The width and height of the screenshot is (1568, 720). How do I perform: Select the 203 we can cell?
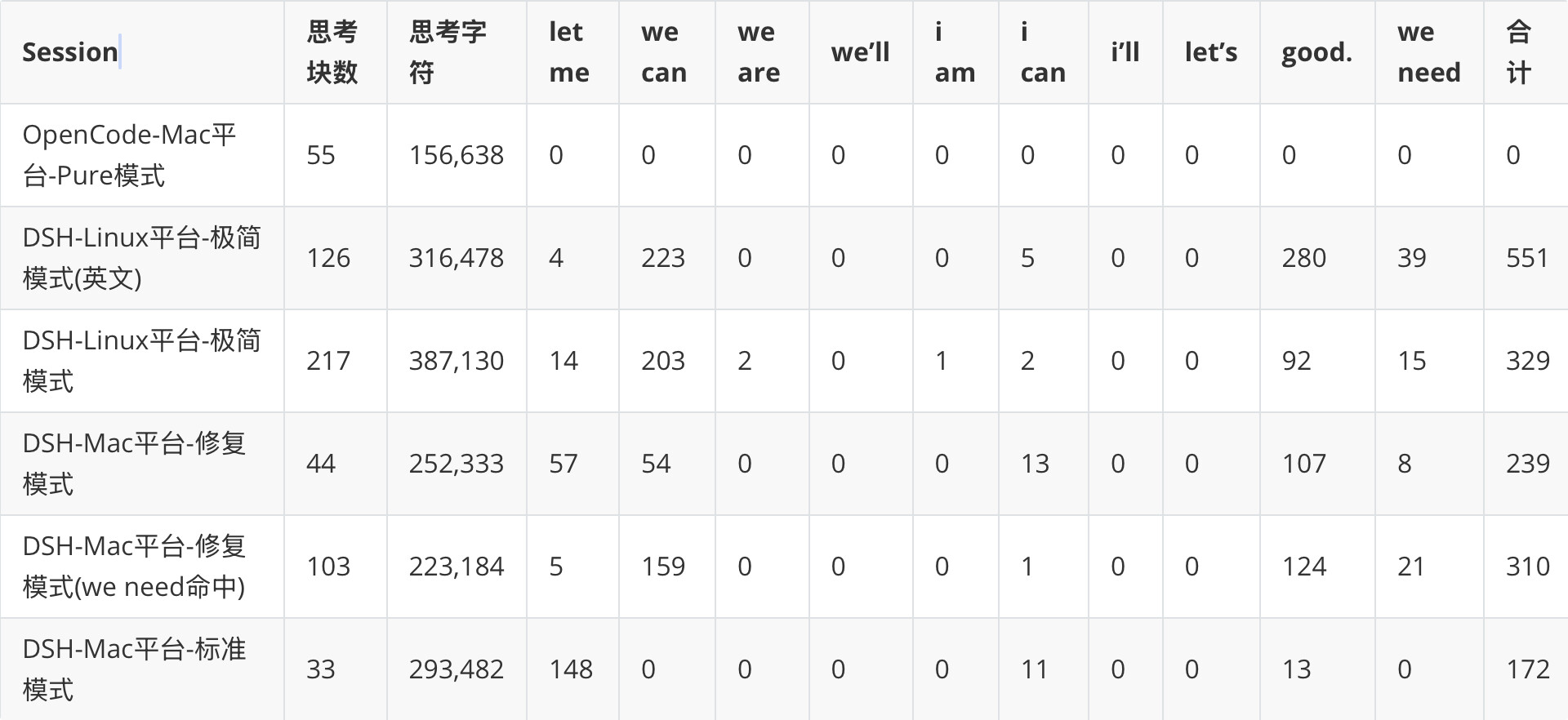[662, 361]
